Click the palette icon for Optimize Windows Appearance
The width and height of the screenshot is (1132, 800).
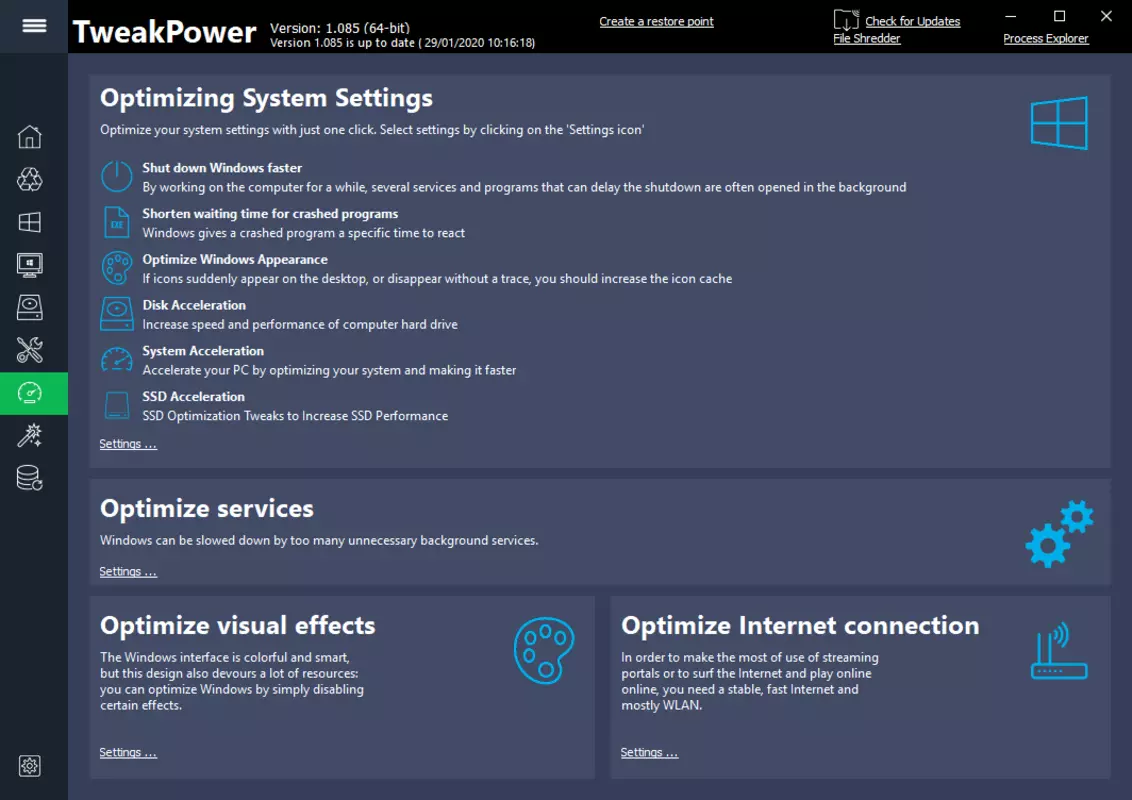(x=116, y=268)
